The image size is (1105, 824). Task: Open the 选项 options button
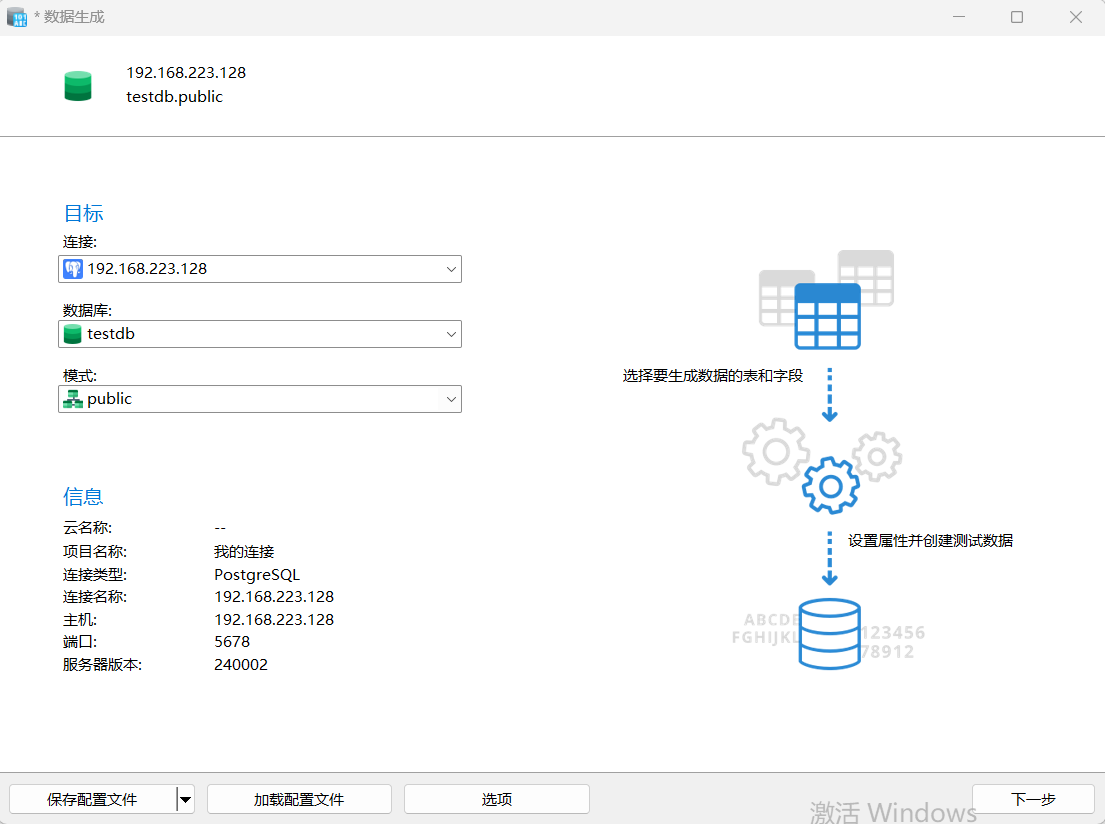(497, 799)
